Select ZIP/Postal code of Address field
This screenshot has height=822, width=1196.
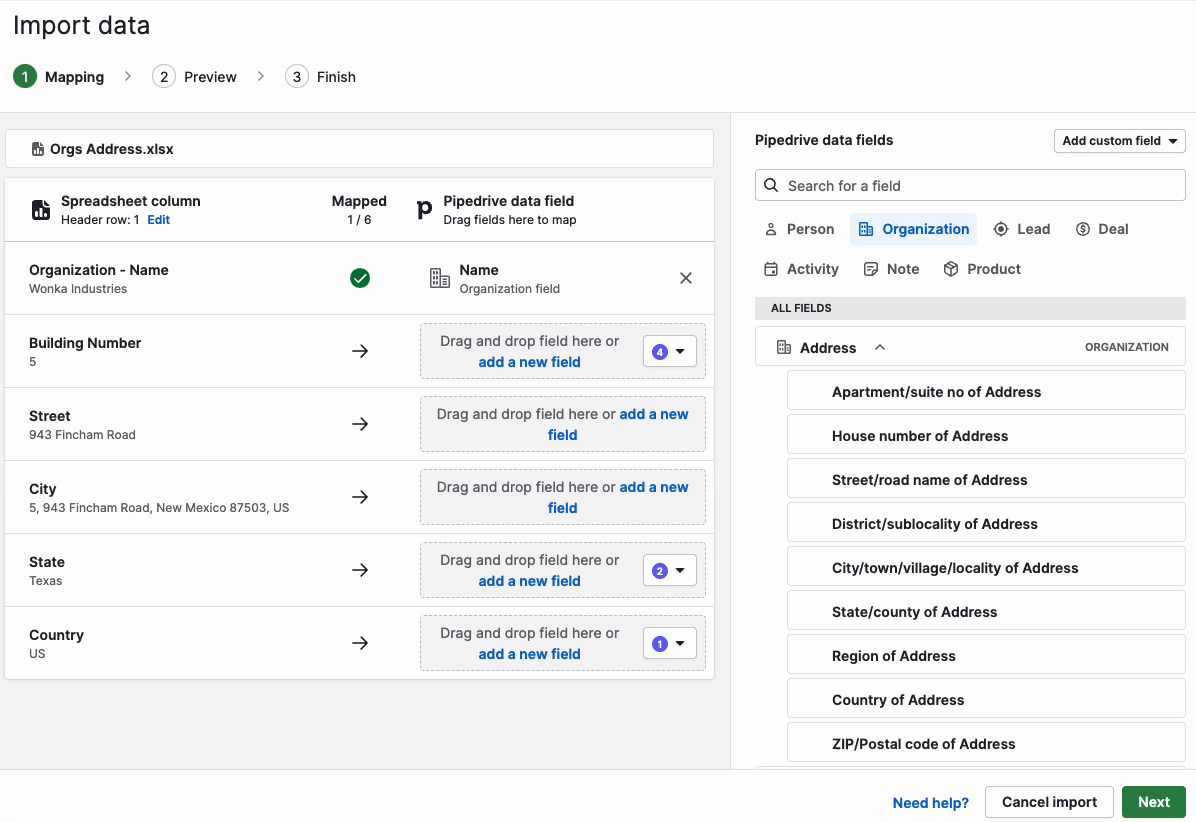click(985, 743)
